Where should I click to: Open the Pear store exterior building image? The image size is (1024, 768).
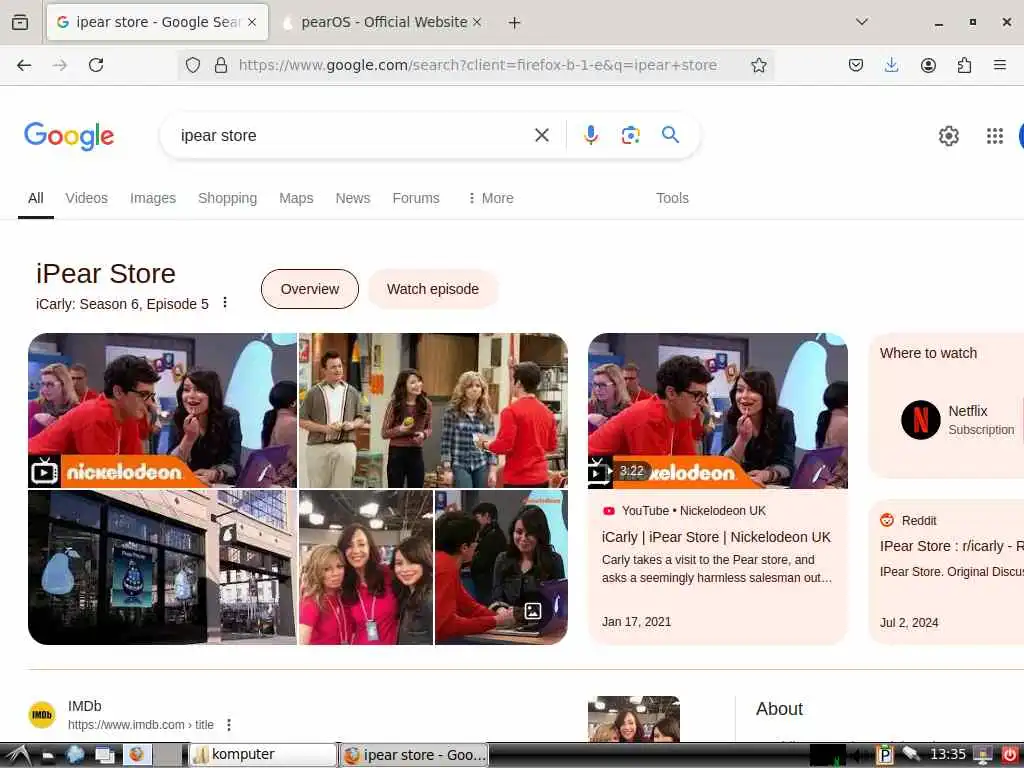click(162, 568)
